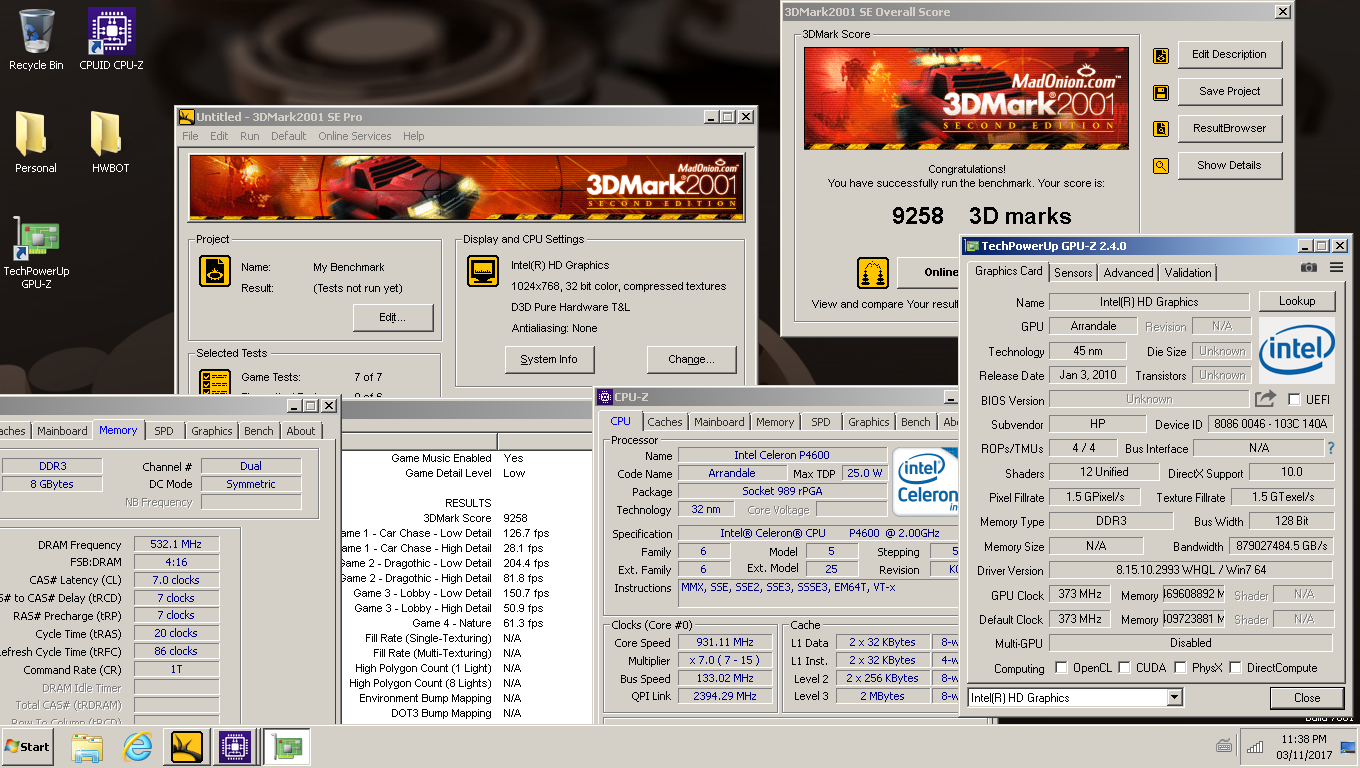Click the yellow Project document icon in 3DMark
Screen dimensions: 1360x768
[214, 271]
